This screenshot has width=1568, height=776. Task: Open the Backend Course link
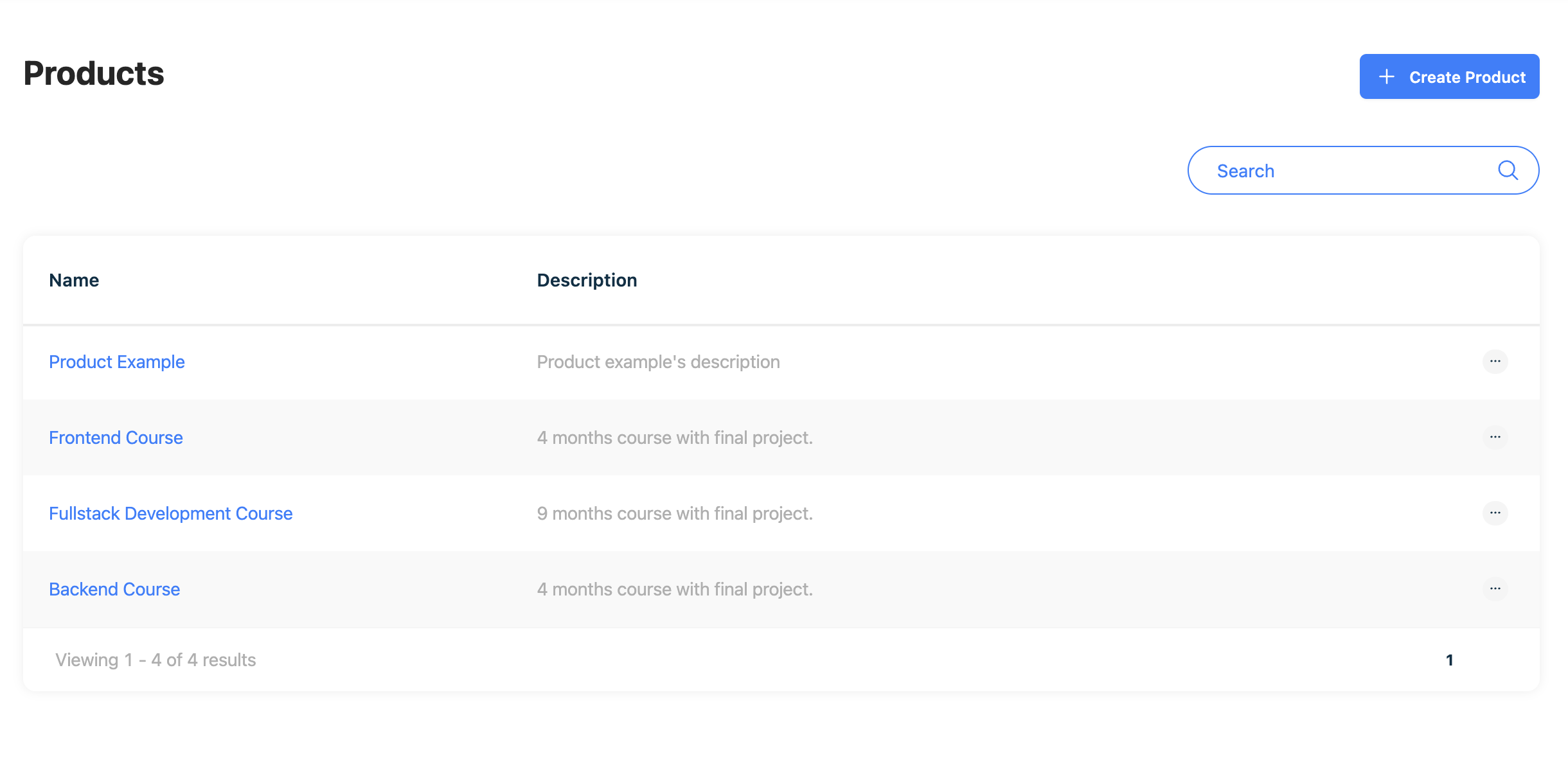coord(114,589)
